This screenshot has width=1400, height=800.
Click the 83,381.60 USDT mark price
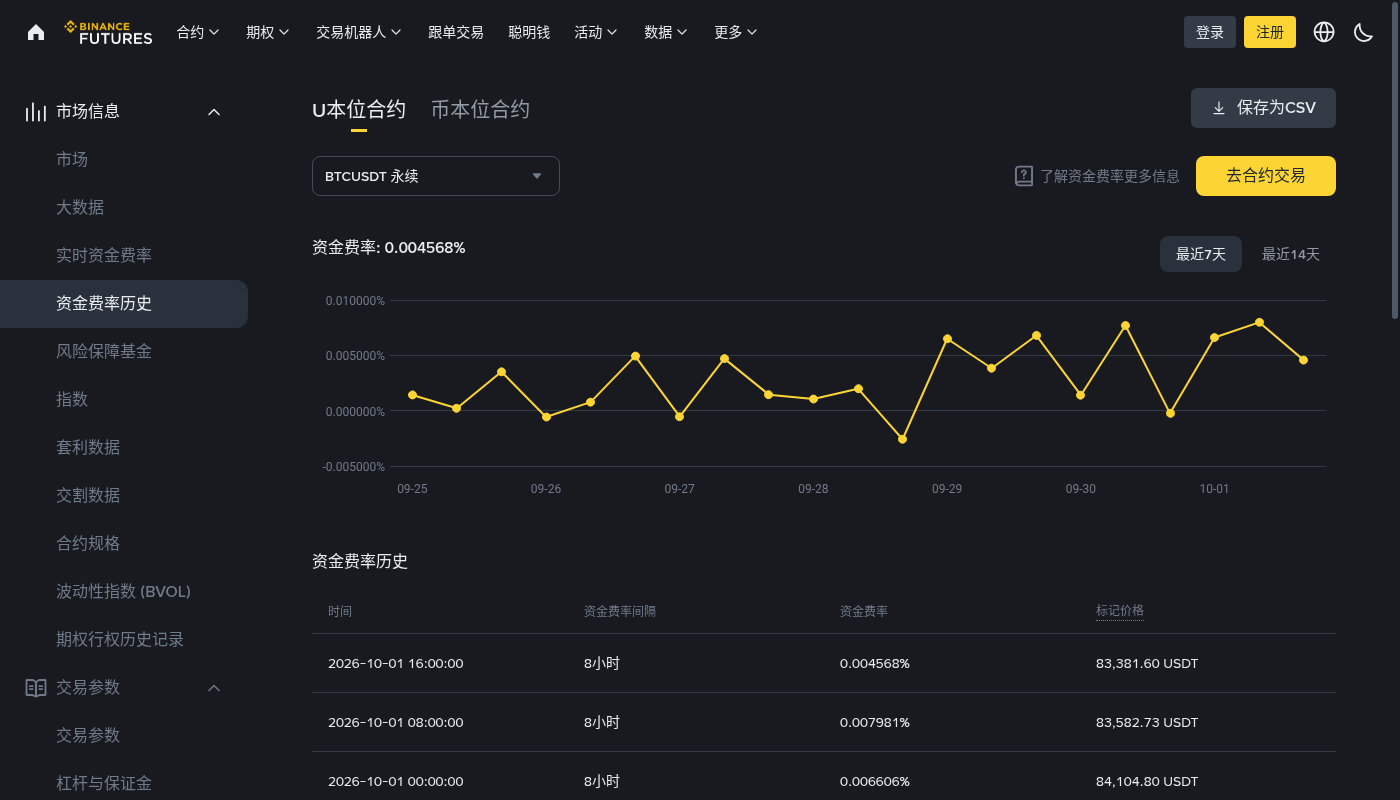(x=1147, y=663)
